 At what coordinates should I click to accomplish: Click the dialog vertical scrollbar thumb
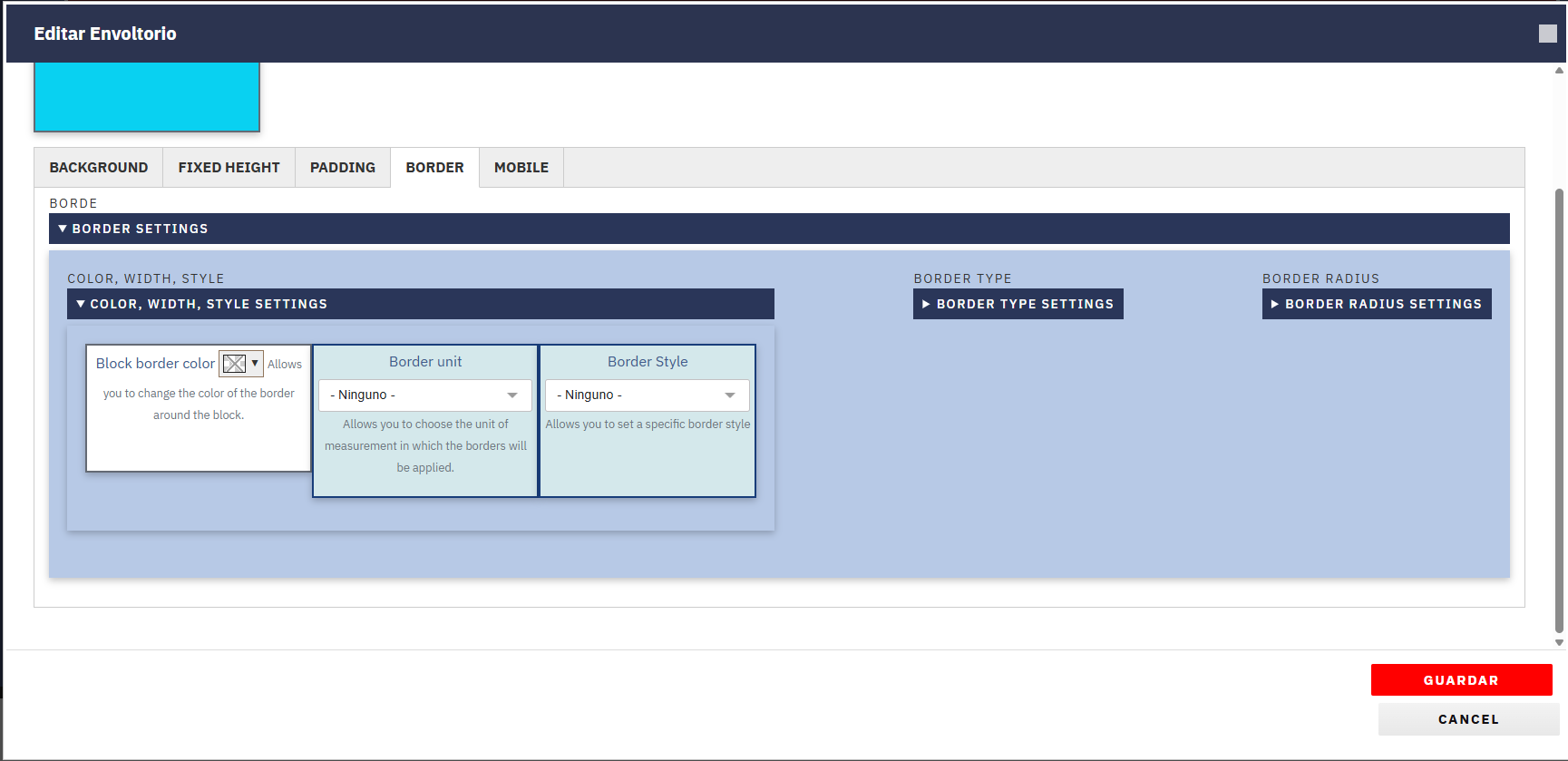pyautogui.click(x=1560, y=410)
